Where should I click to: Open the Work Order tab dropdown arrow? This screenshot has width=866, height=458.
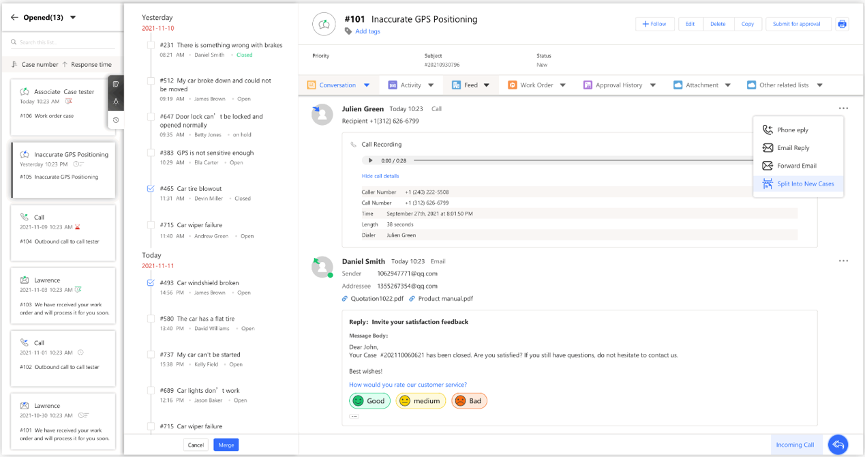564,85
